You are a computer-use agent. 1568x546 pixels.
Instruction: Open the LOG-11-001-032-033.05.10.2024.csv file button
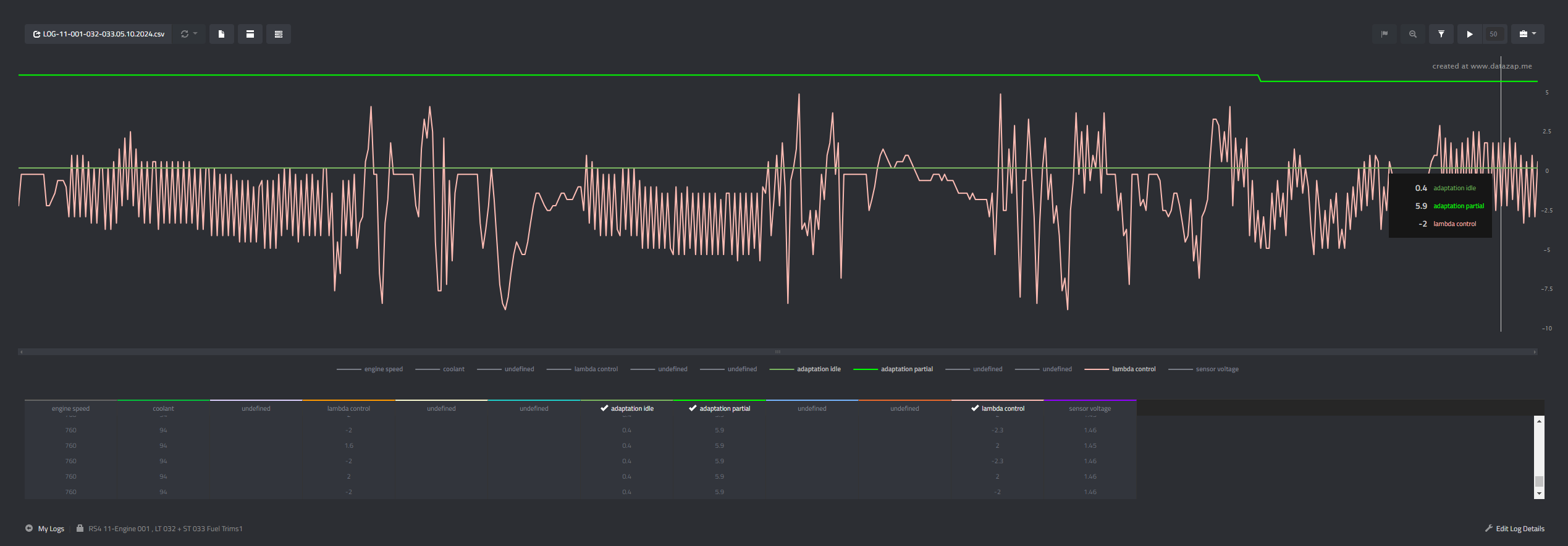point(98,34)
